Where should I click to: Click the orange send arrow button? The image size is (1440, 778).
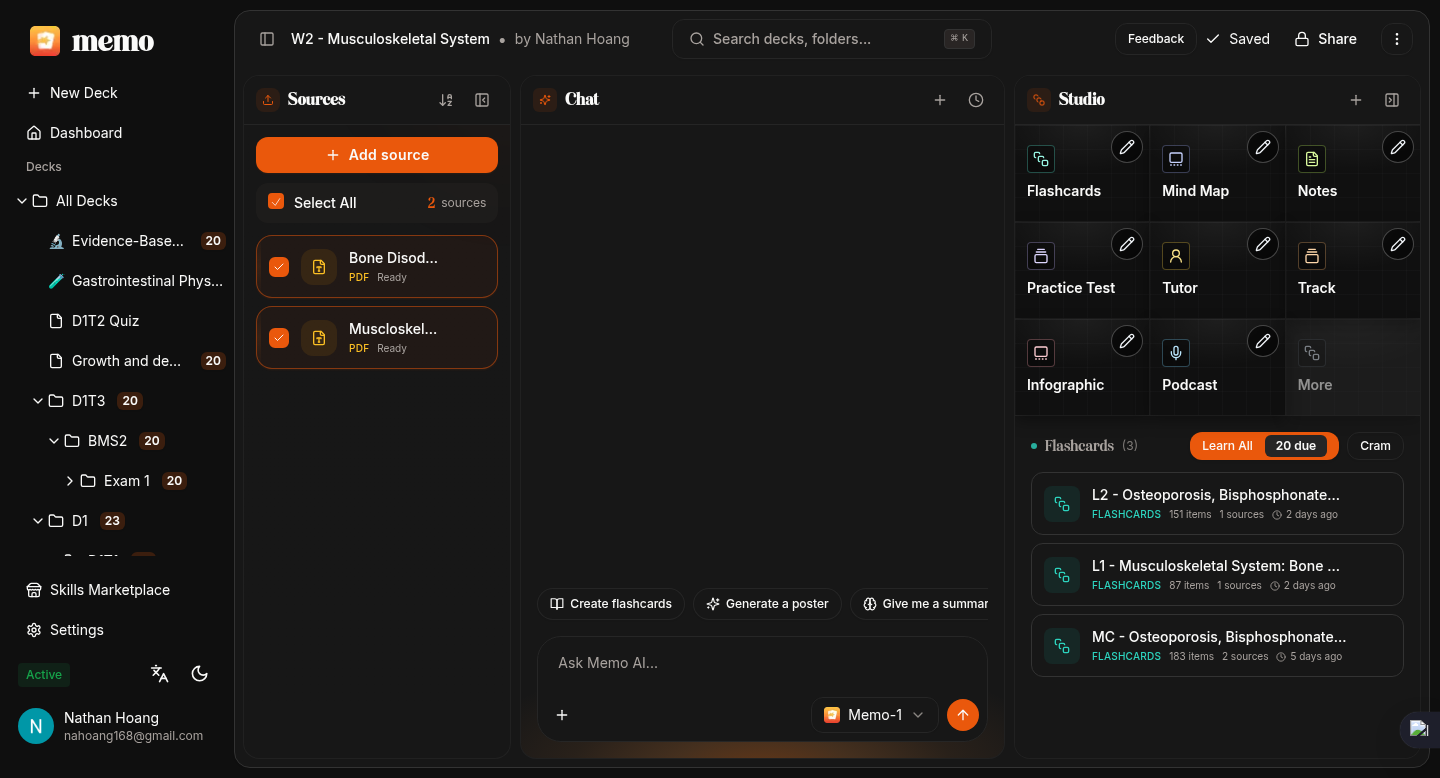[x=962, y=715]
